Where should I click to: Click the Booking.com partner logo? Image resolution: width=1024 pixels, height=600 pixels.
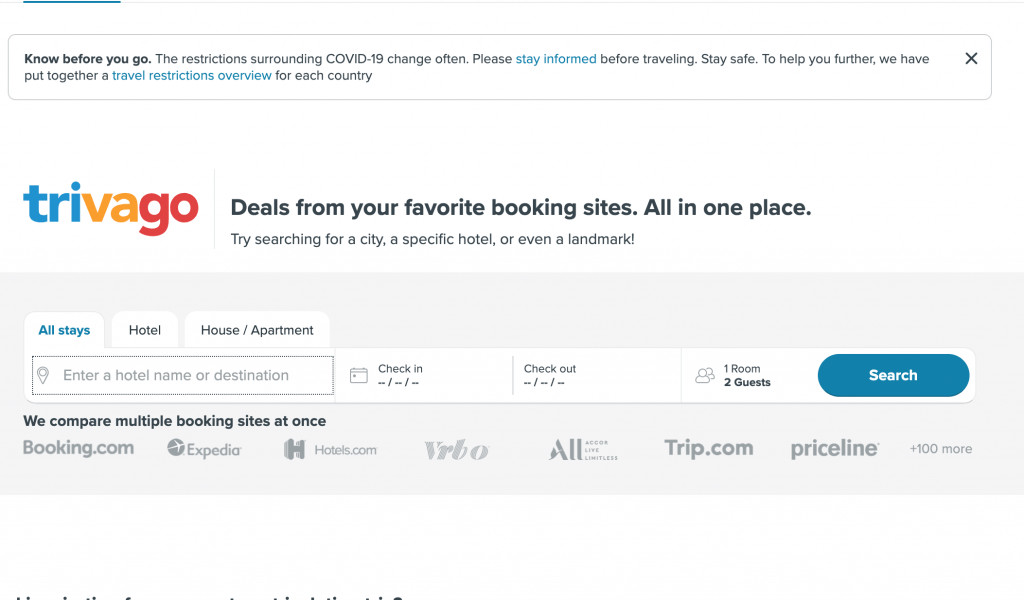pyautogui.click(x=78, y=449)
